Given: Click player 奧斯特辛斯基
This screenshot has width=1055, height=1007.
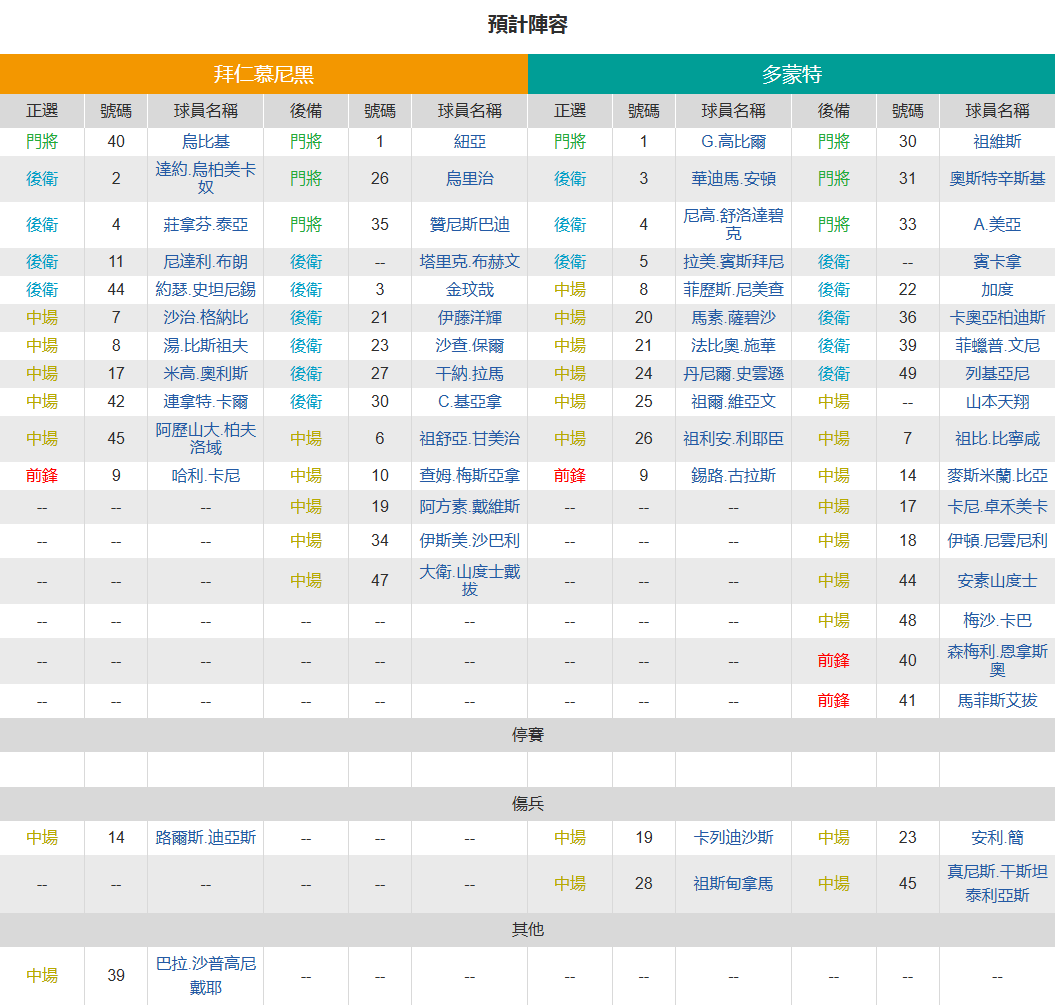Looking at the screenshot, I should pos(997,178).
